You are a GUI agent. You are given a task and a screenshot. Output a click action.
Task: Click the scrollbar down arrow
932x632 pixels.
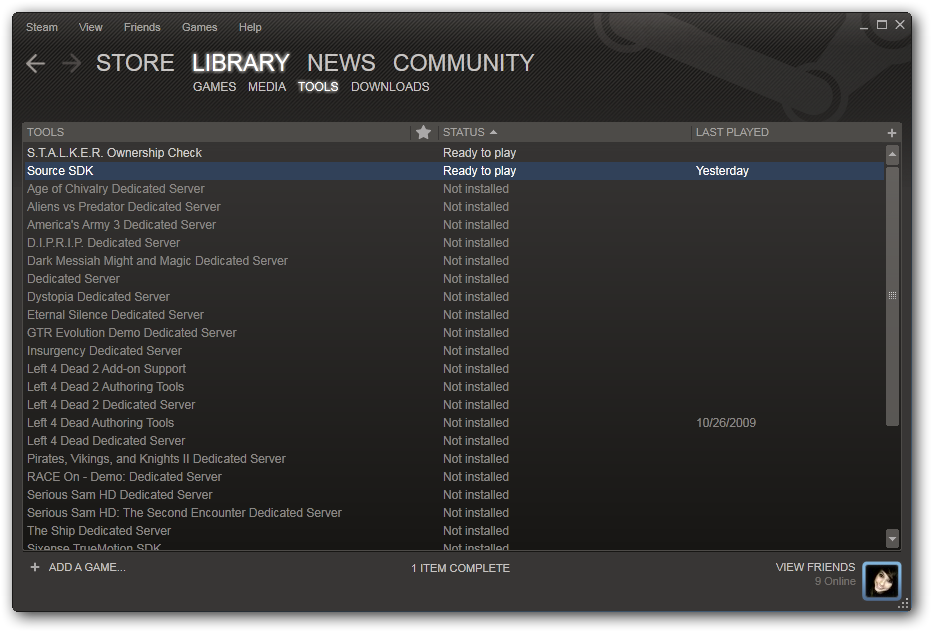click(x=892, y=538)
